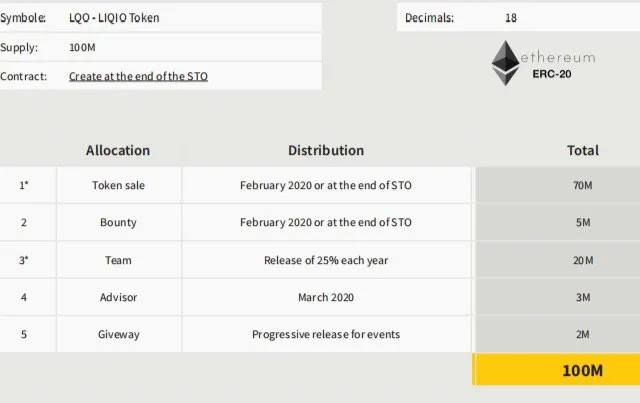
Task: Click the 70M total cell
Action: 558,185
